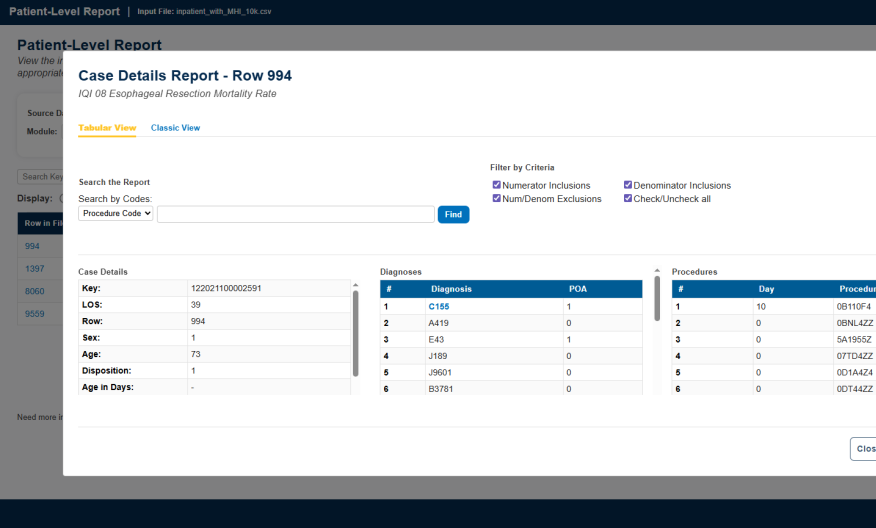Open the Procedure Code search dropdown

coord(116,214)
